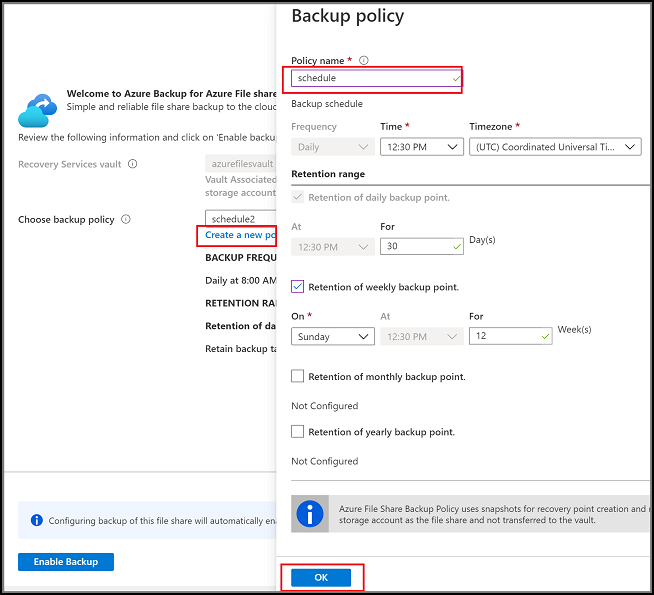Toggle Retention of weekly backup point checkbox
This screenshot has width=654, height=595.
tap(297, 287)
